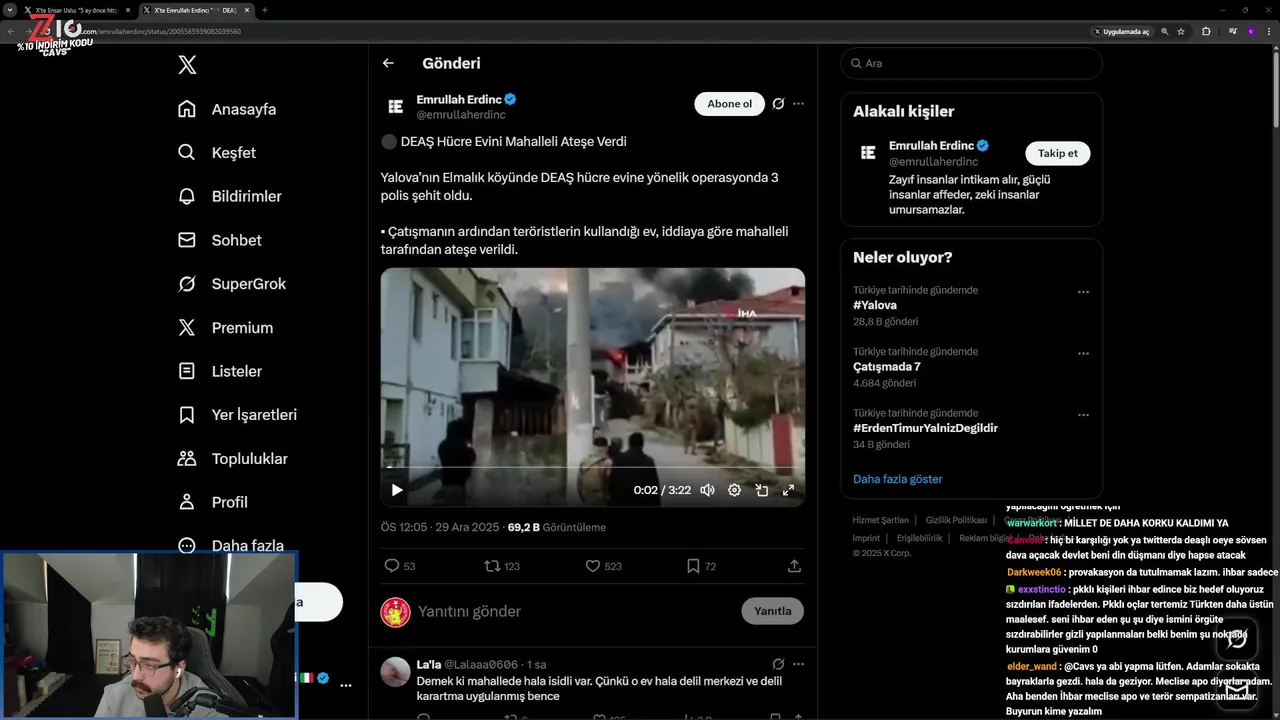Open the Chrome three-dot menu
1280x720 pixels.
coord(1268,31)
